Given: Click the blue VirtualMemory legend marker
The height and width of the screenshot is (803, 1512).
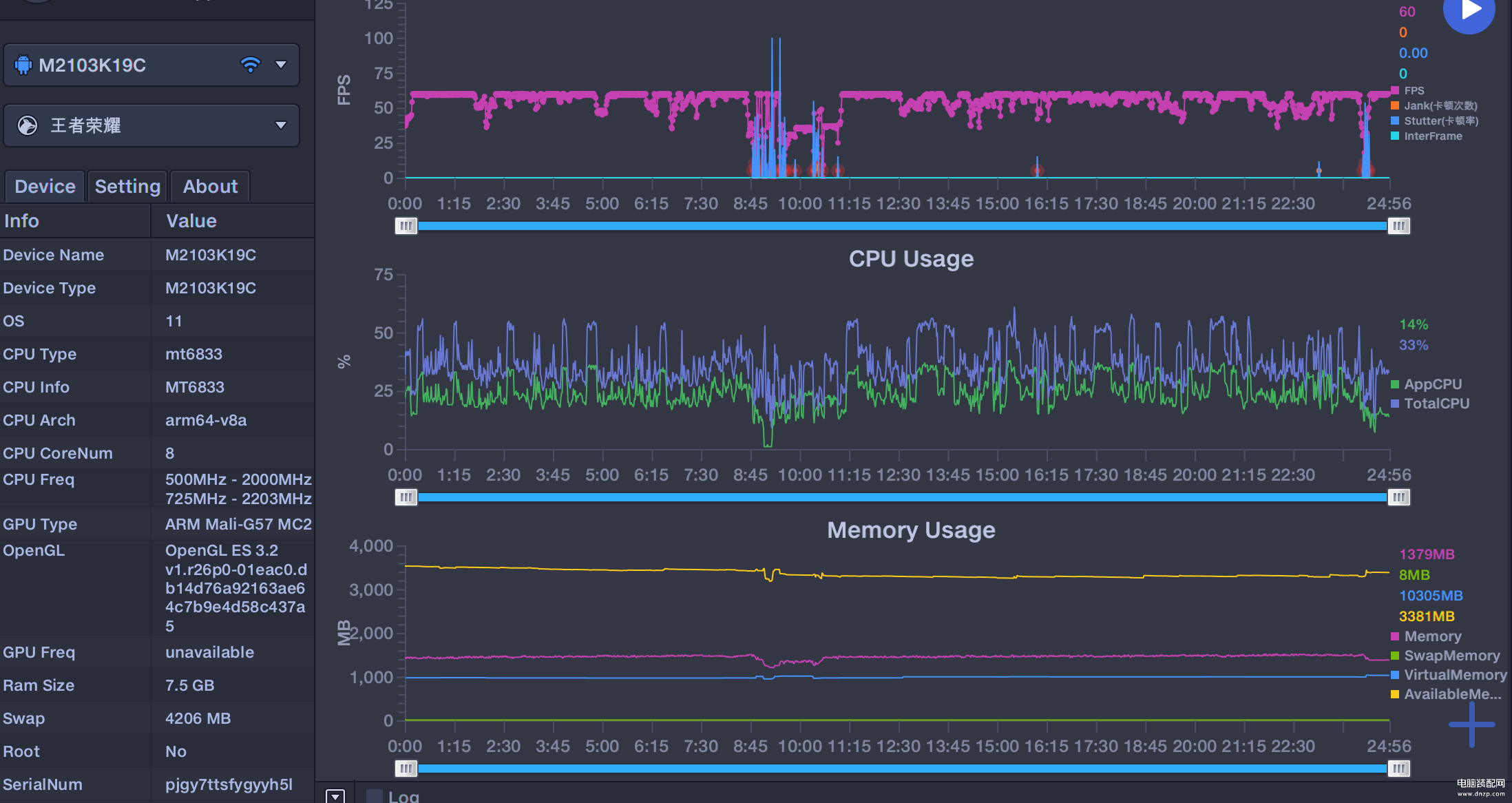Looking at the screenshot, I should tap(1395, 675).
